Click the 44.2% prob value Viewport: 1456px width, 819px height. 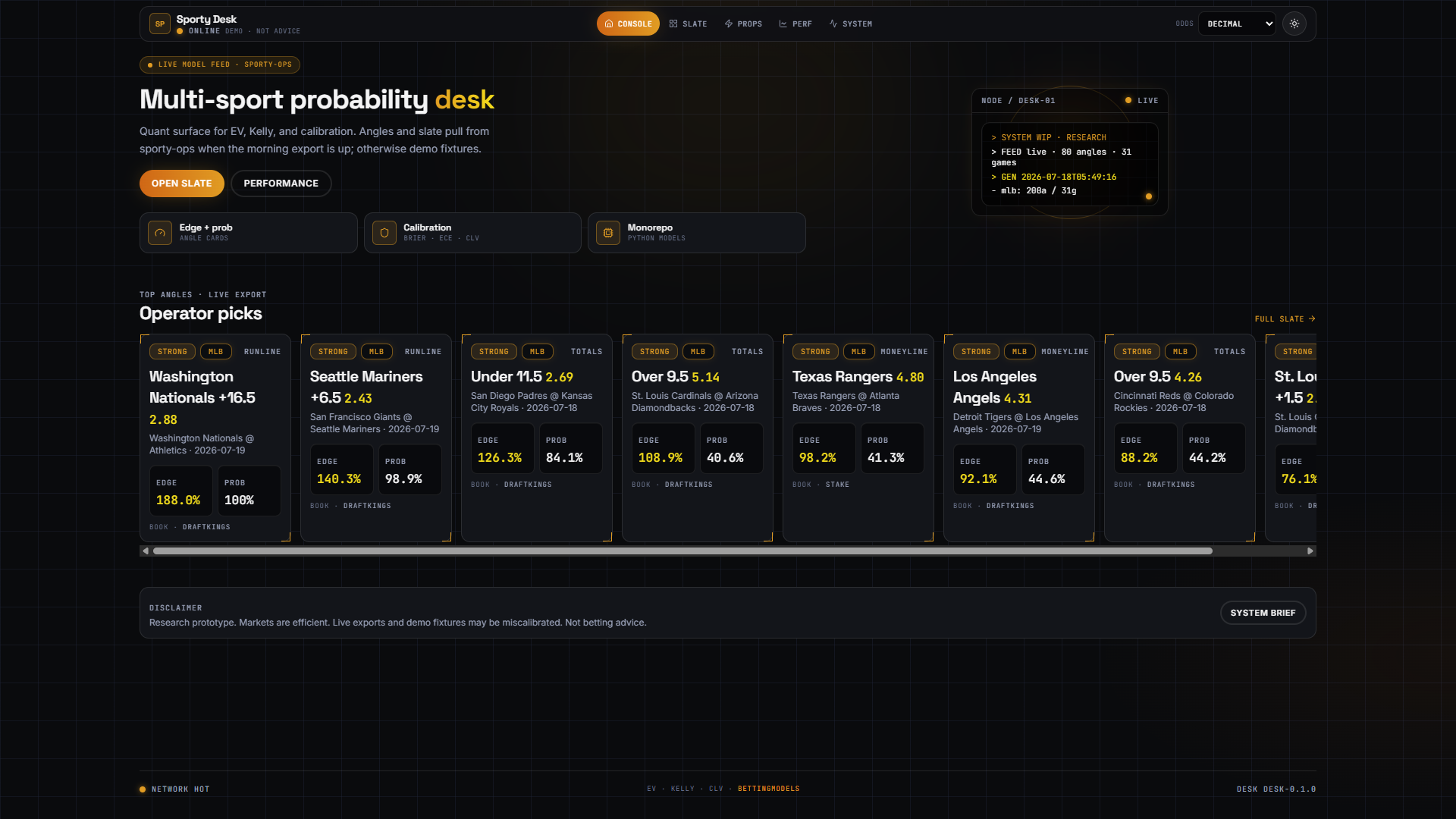(1207, 458)
